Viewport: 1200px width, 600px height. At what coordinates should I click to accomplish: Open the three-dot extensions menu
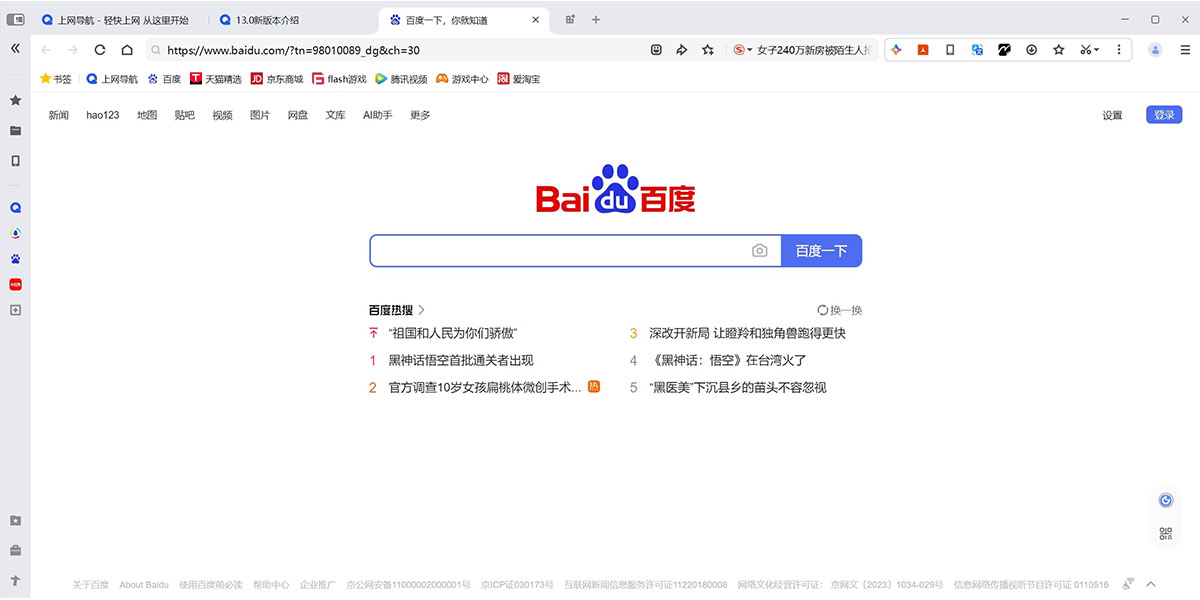[1118, 48]
